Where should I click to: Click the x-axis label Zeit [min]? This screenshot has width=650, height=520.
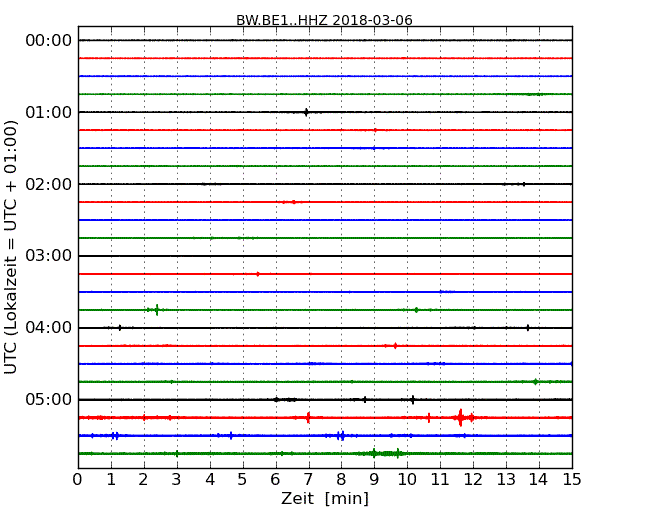tap(325, 498)
